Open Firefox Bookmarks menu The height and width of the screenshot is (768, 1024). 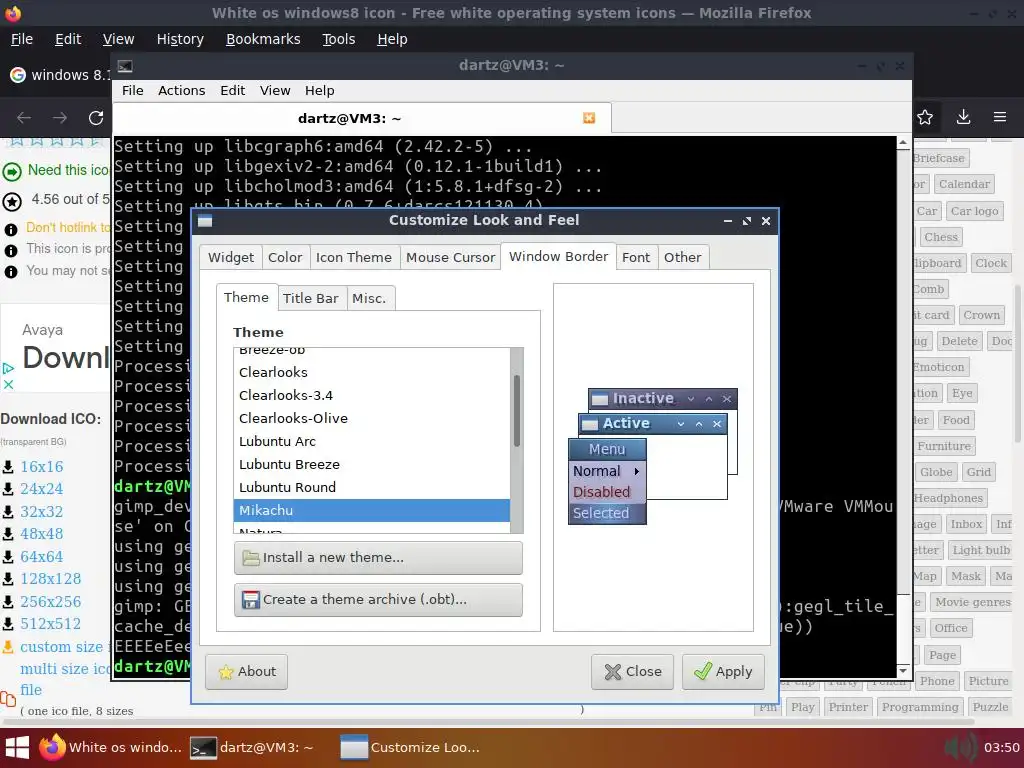click(x=263, y=39)
